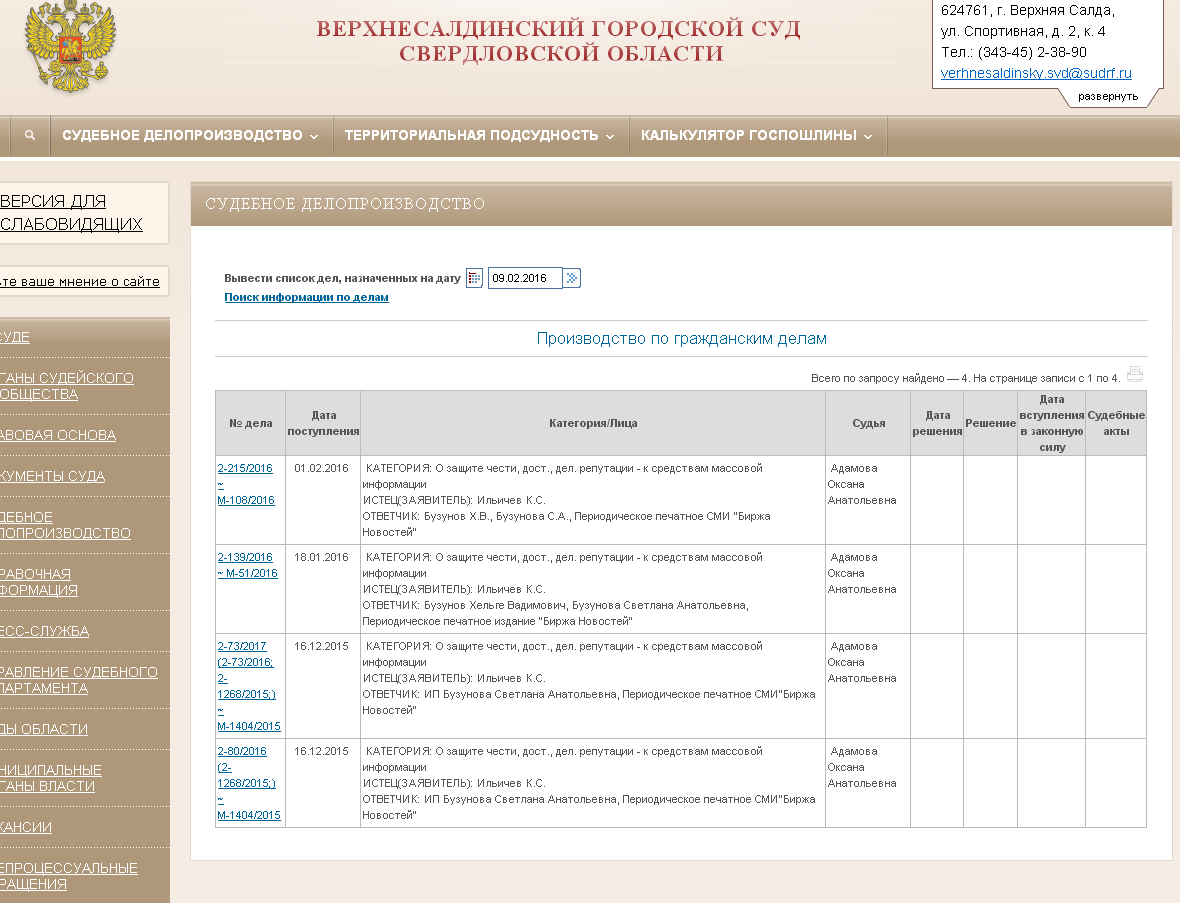Click court email verhnesaldinsky.svd@sudrf.ru
Viewport: 1180px width, 903px height.
[1036, 73]
